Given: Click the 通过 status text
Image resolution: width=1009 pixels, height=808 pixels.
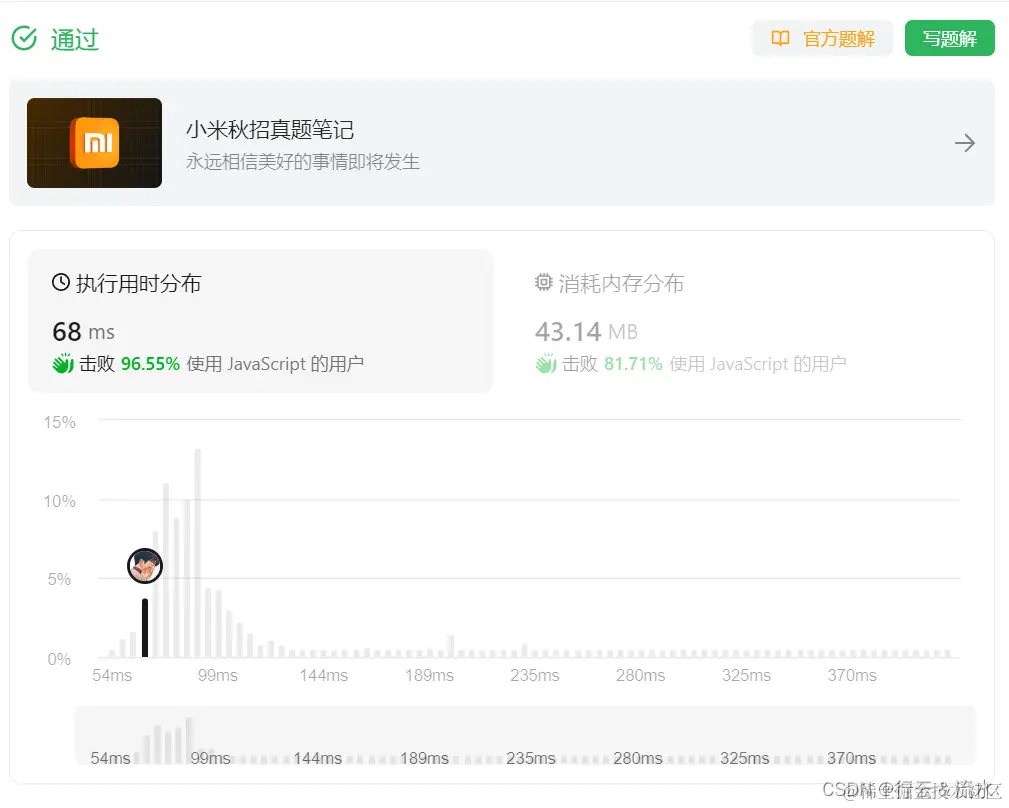Looking at the screenshot, I should point(75,39).
